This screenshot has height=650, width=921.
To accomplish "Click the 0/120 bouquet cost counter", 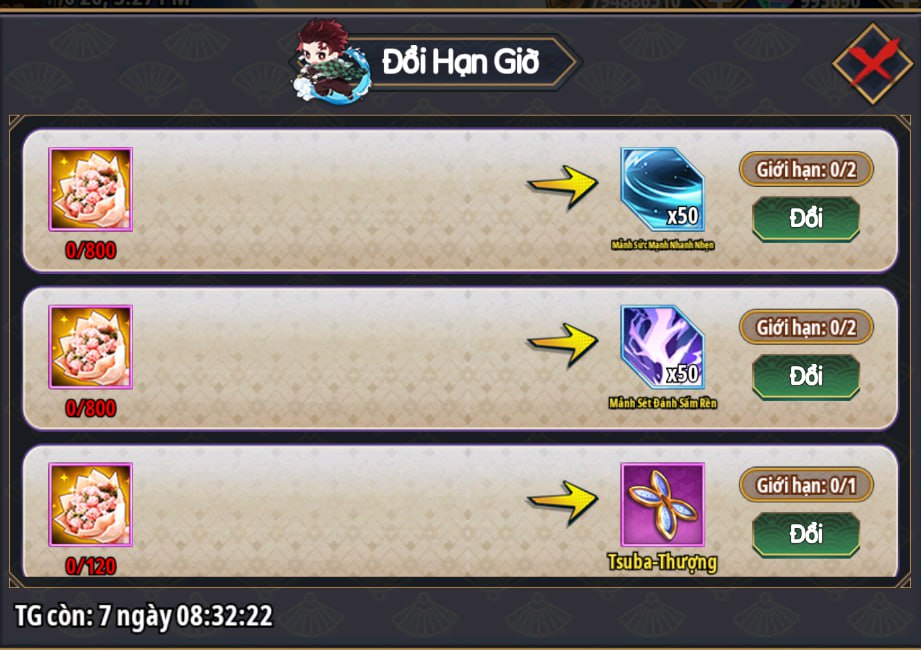I will pyautogui.click(x=91, y=566).
